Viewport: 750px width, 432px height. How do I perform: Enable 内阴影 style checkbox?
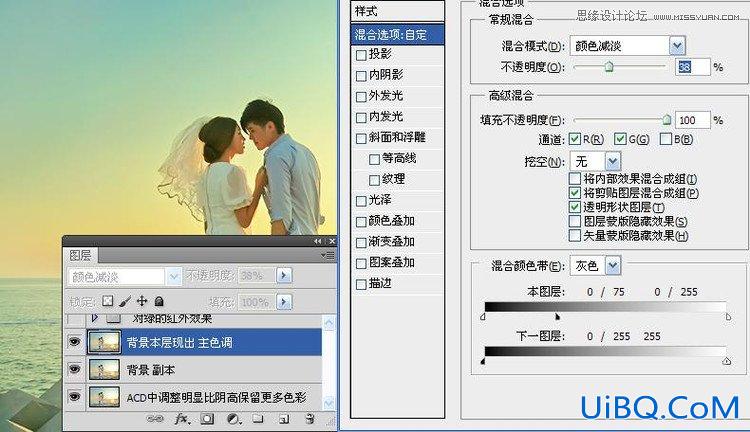361,76
